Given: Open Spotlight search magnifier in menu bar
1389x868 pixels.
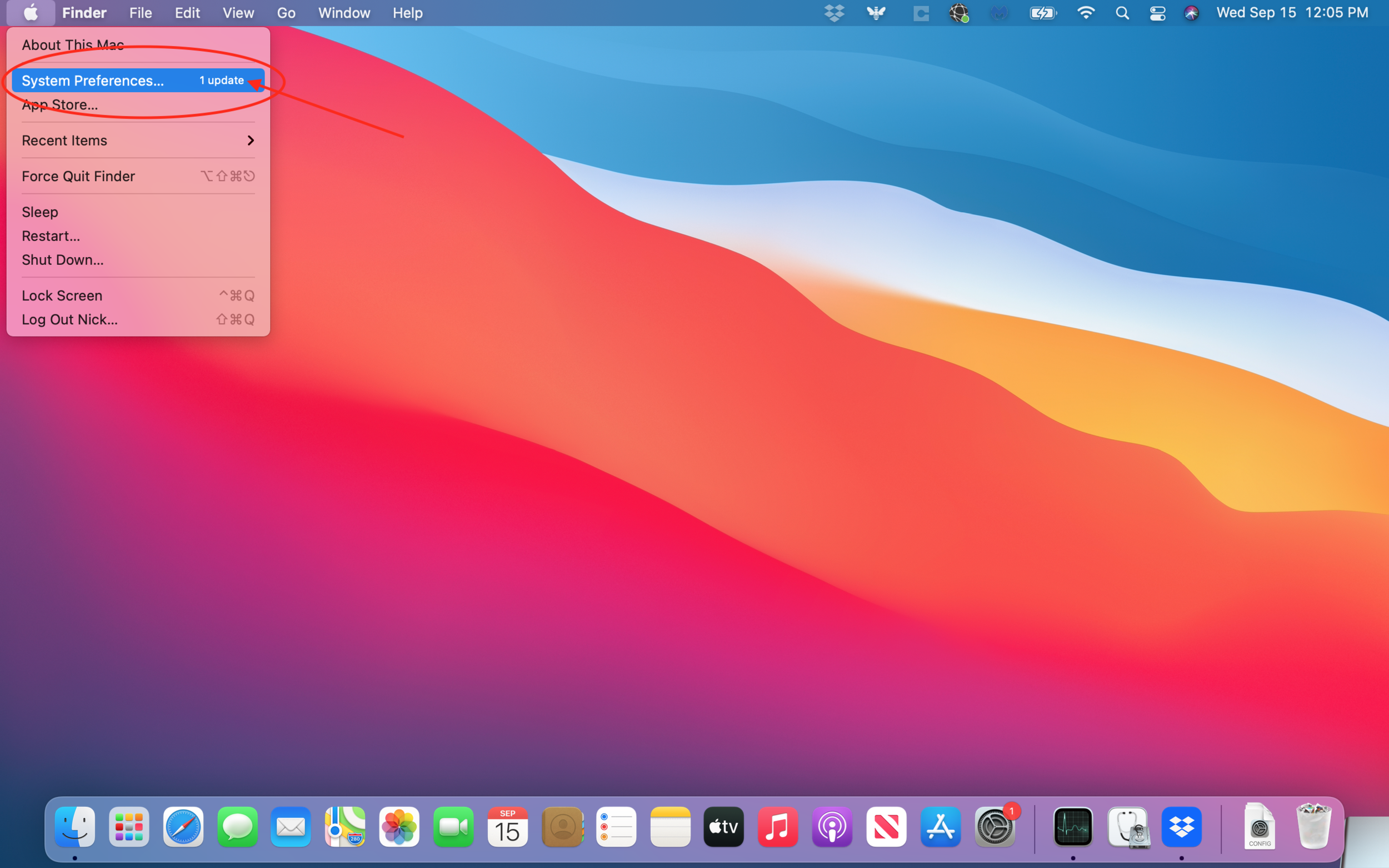Looking at the screenshot, I should click(1122, 13).
